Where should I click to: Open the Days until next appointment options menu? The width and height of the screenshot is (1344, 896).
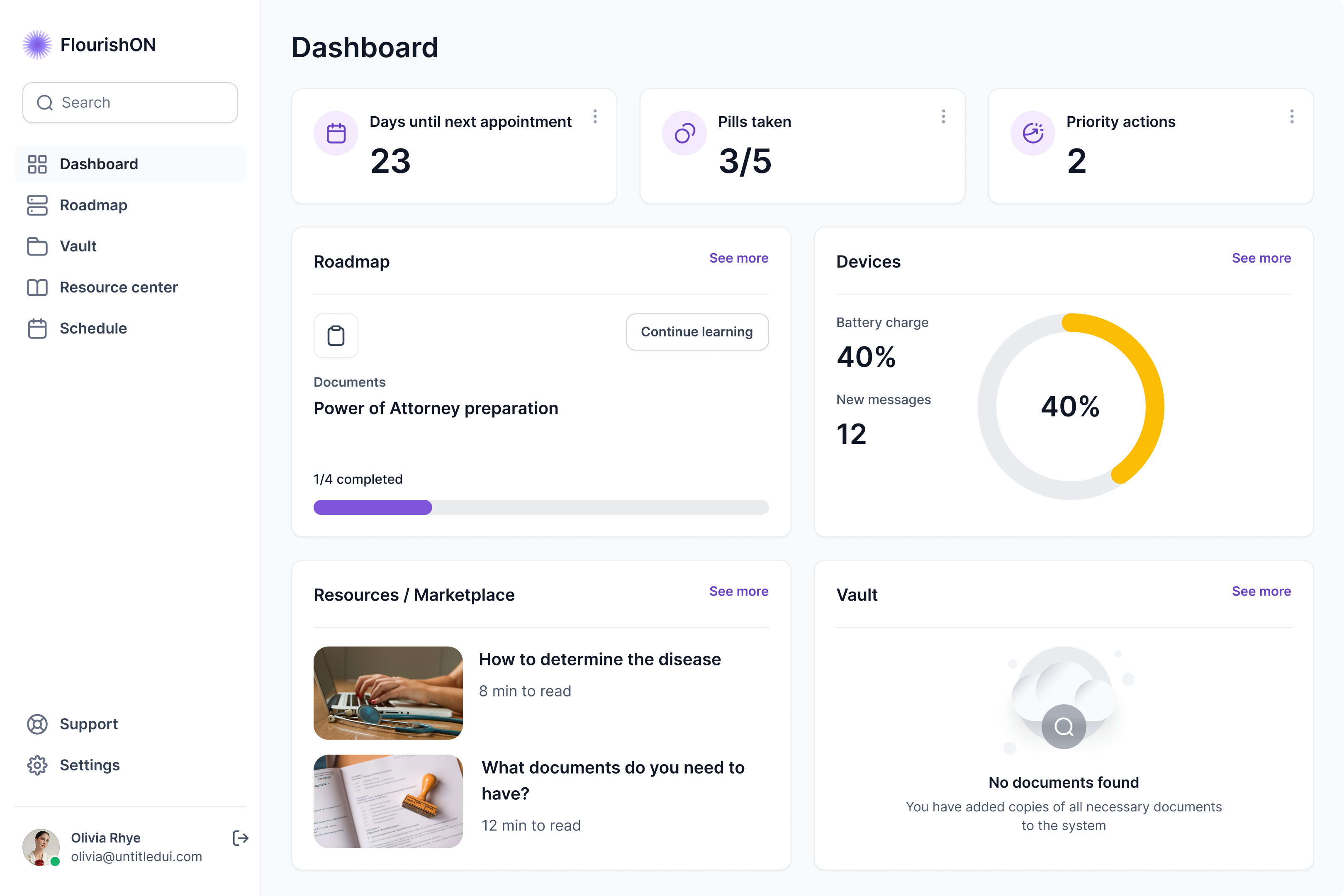pos(595,117)
